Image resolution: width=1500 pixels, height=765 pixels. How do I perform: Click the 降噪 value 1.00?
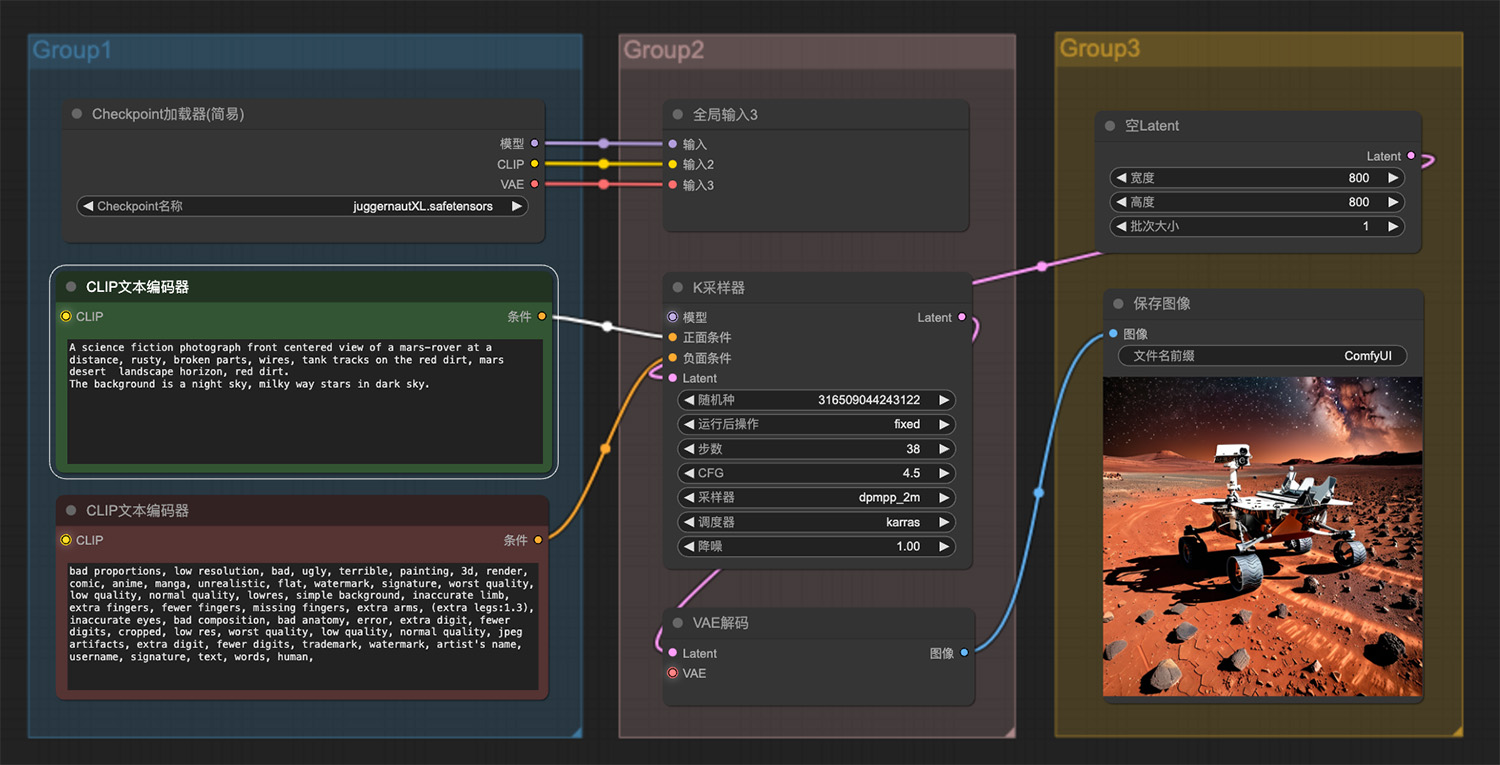pos(908,546)
